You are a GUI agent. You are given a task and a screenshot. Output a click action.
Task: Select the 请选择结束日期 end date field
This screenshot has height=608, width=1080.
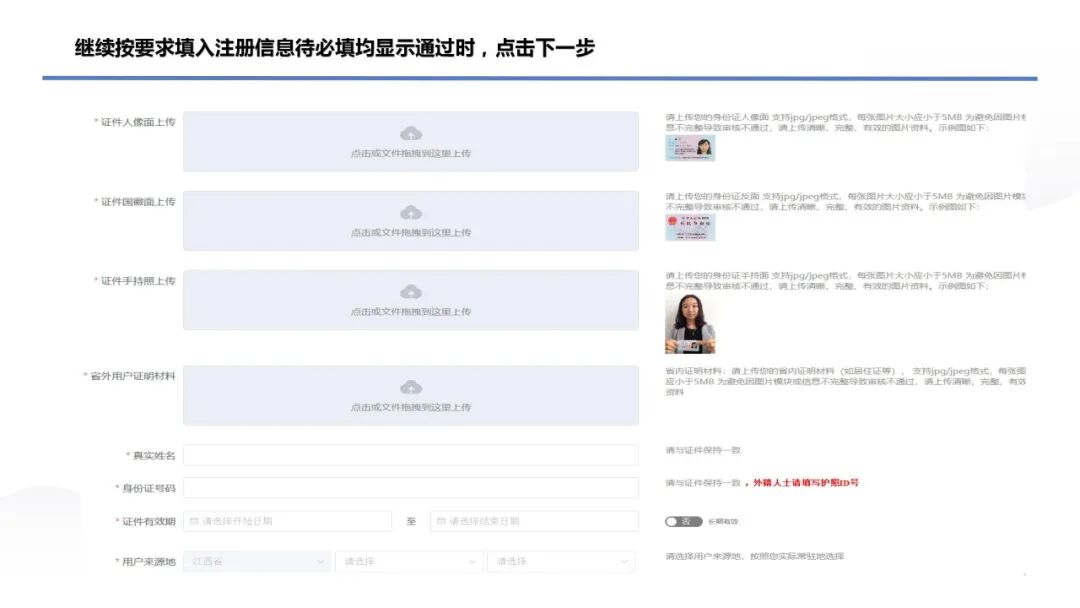coord(534,521)
